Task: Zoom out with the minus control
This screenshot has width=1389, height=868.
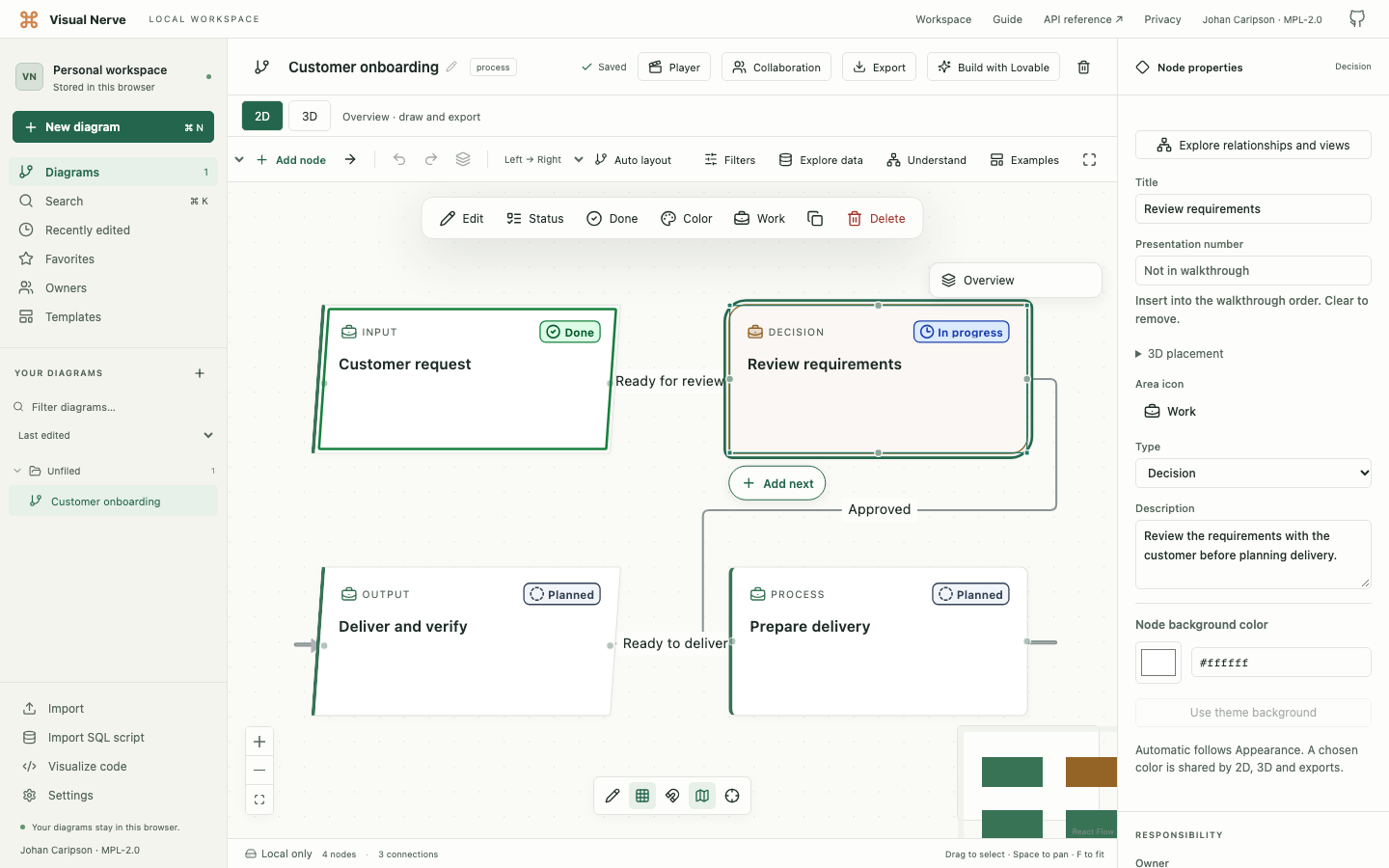Action: pyautogui.click(x=259, y=771)
